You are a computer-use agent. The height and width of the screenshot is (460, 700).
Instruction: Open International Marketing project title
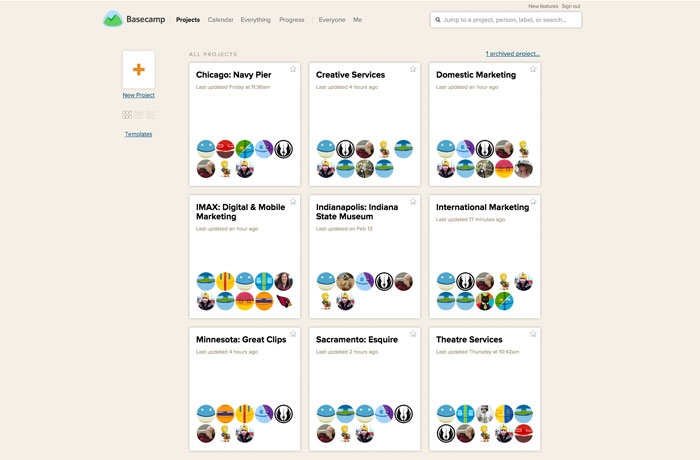[482, 207]
